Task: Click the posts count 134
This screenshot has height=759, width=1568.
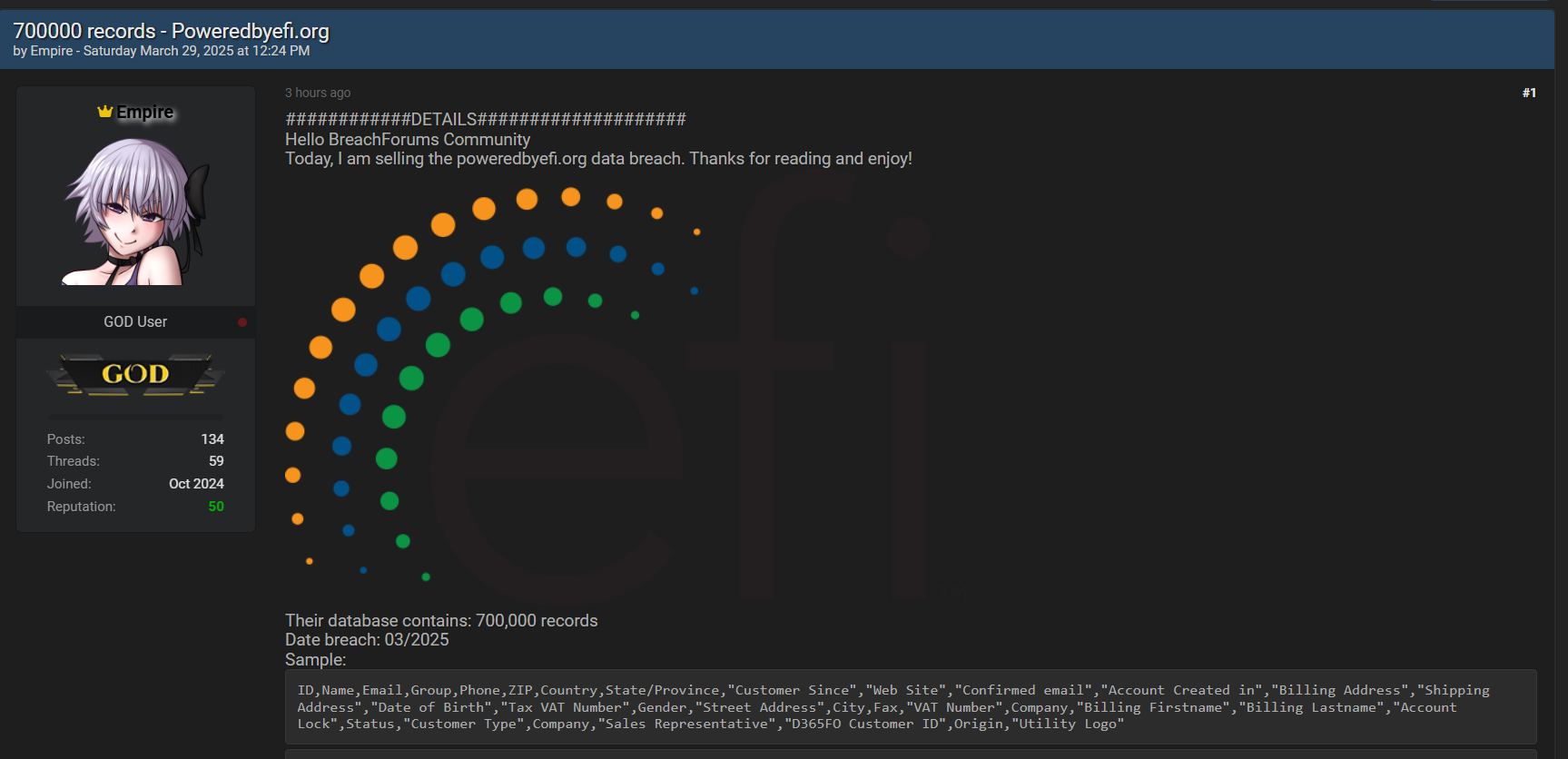Action: [212, 439]
